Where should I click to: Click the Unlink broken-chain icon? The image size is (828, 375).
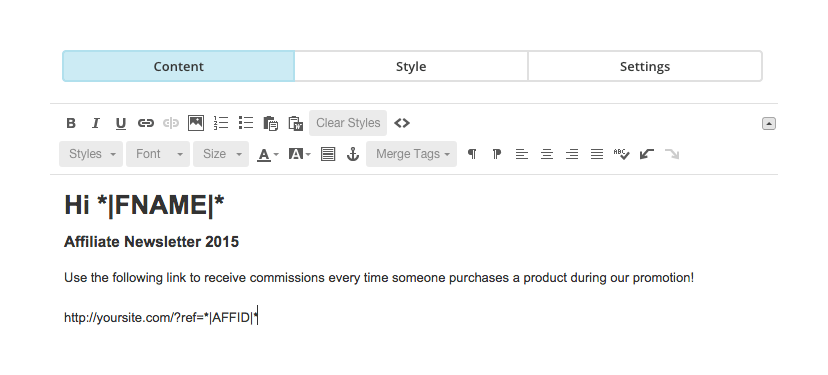click(x=171, y=123)
